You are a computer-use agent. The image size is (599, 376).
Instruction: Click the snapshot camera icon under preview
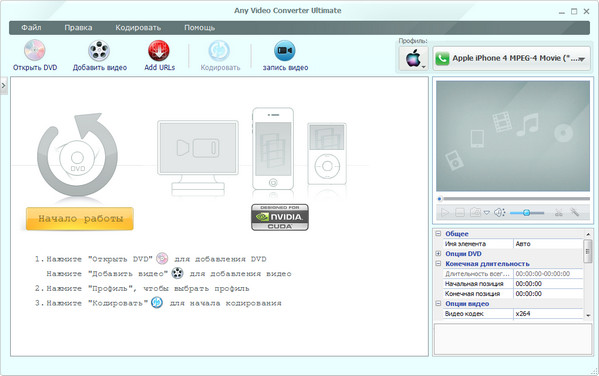pos(475,212)
